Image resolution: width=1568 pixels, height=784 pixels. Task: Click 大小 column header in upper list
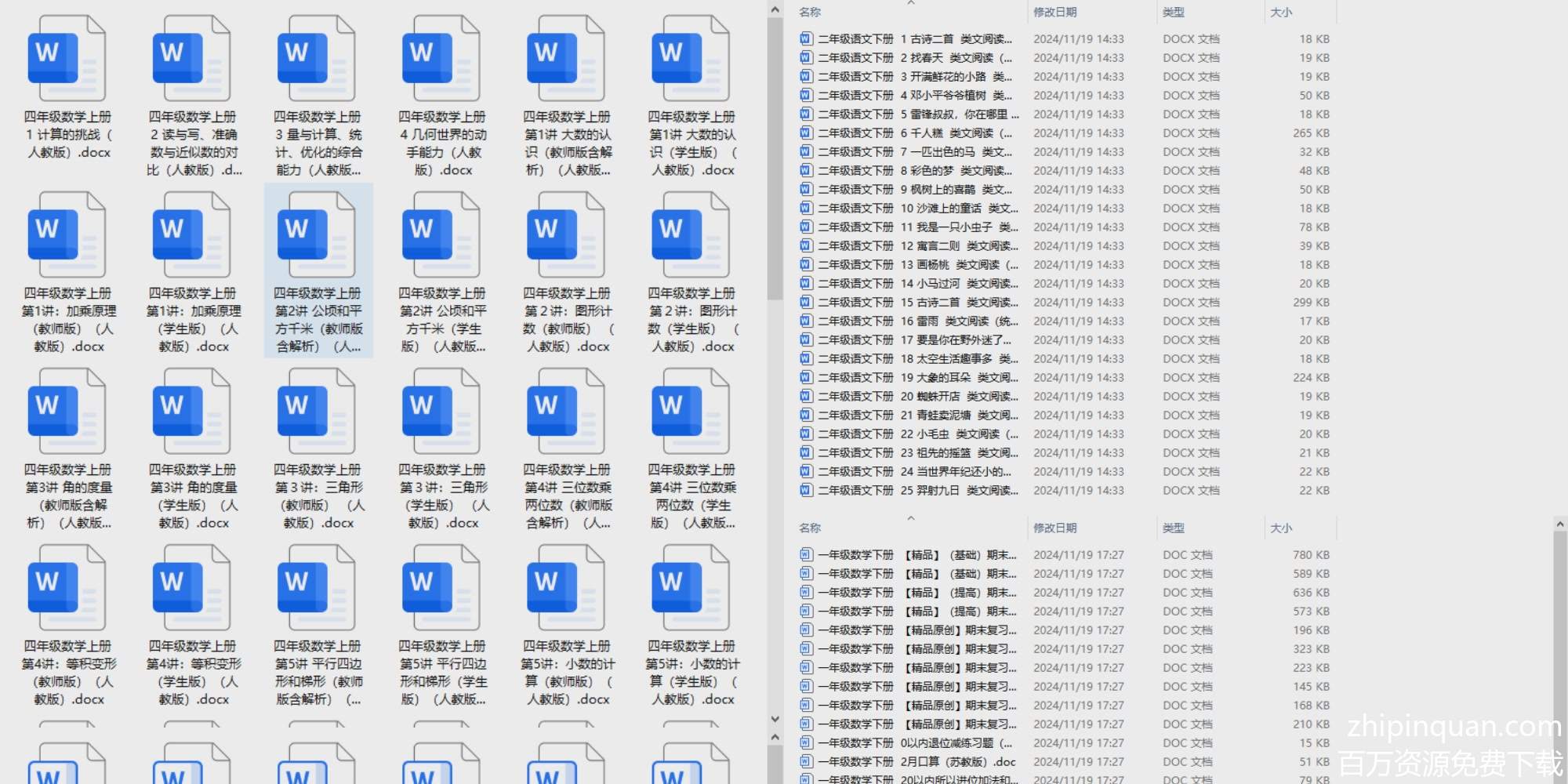1281,13
